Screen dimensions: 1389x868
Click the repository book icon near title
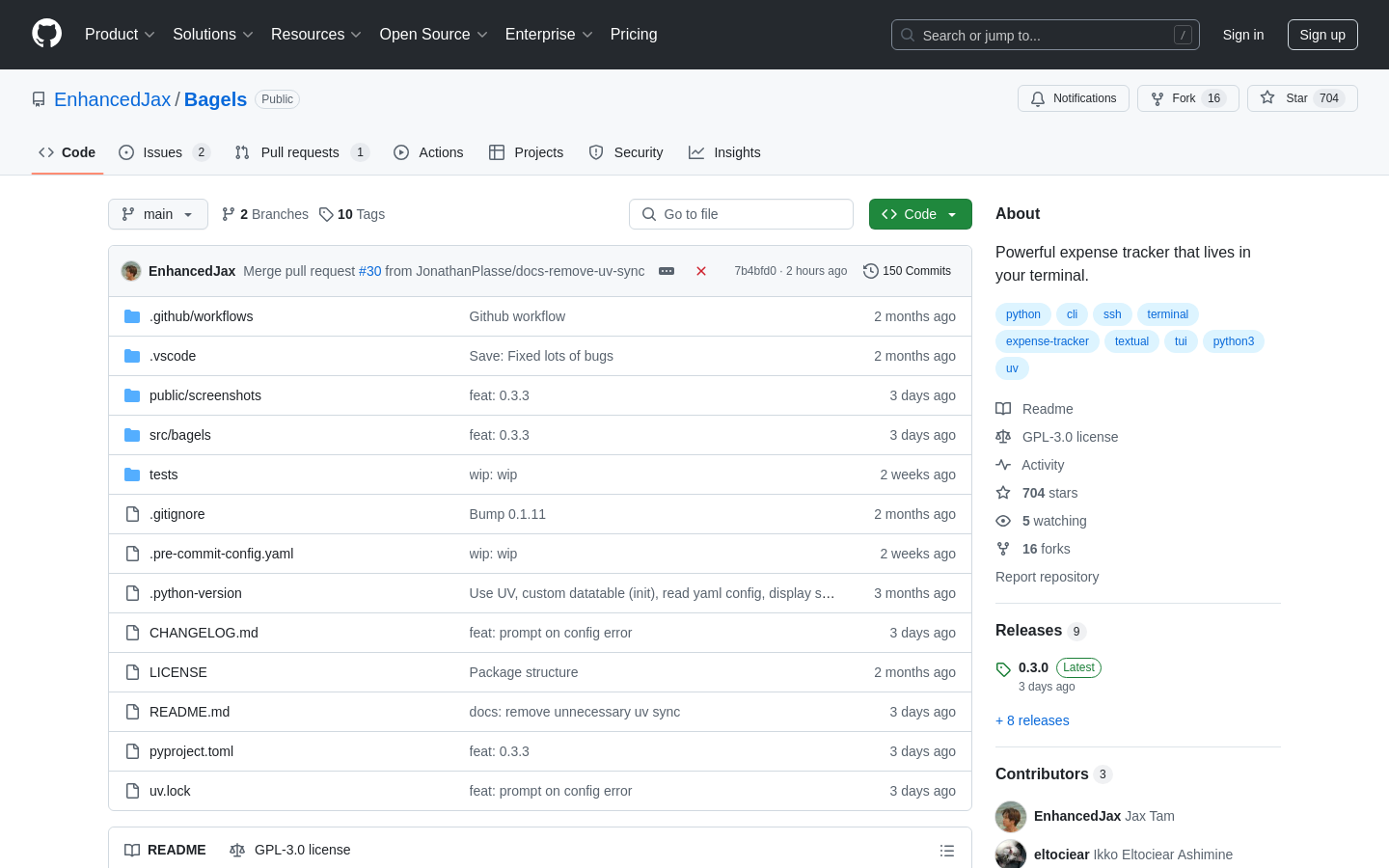click(x=39, y=99)
